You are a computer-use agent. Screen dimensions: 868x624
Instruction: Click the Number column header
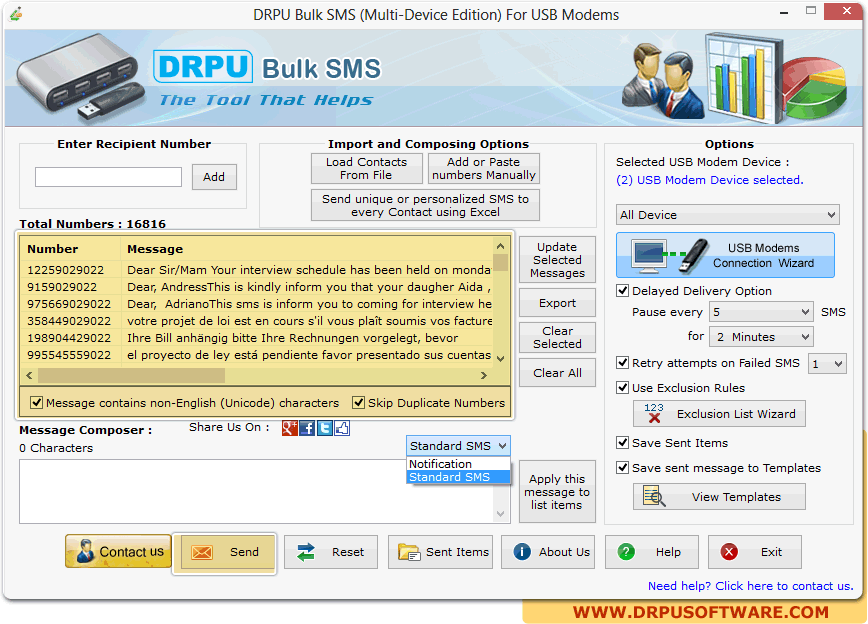70,249
